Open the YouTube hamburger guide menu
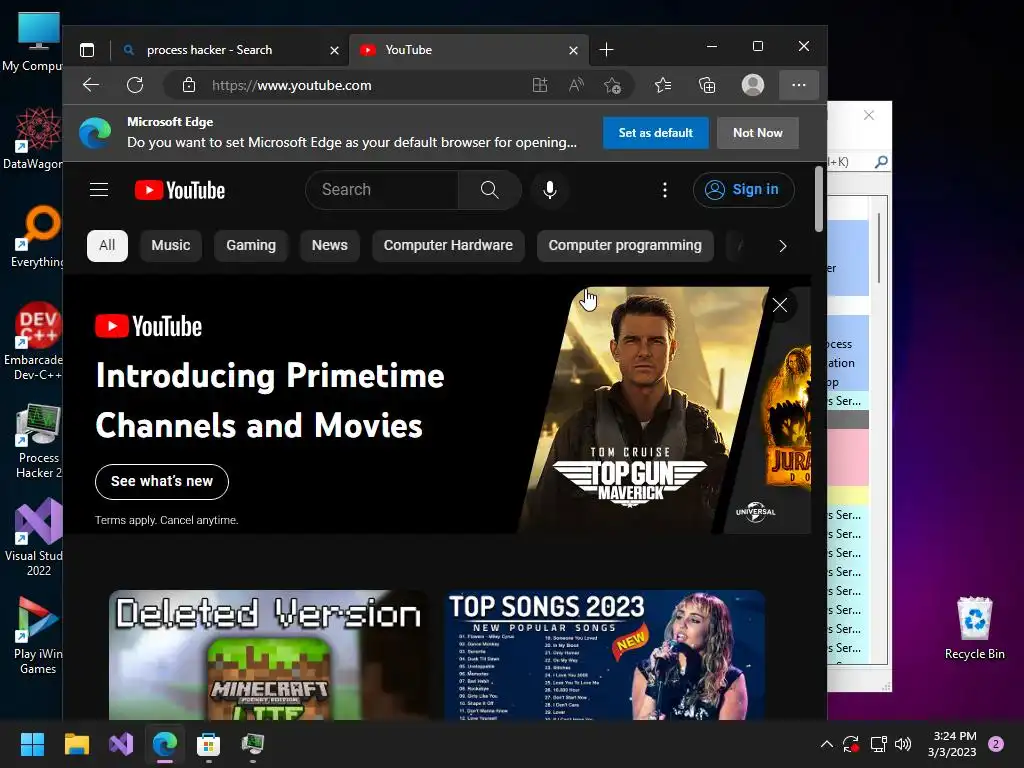This screenshot has width=1024, height=768. click(x=99, y=190)
